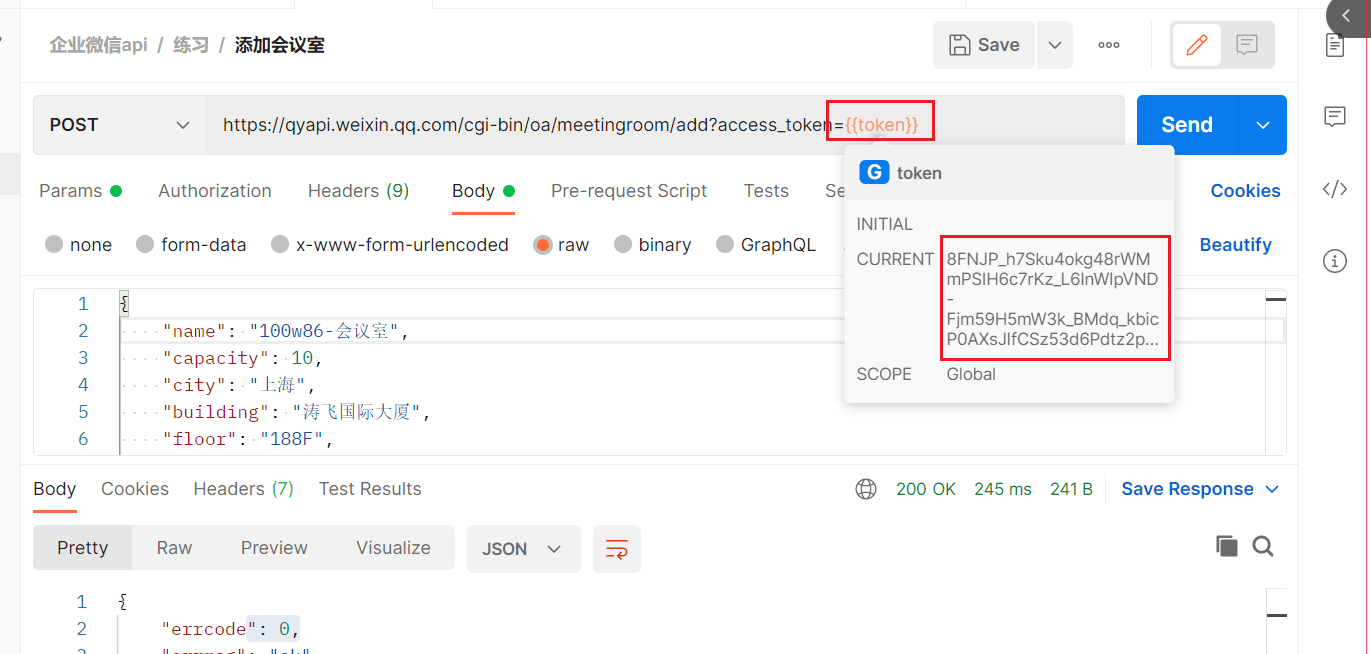The width and height of the screenshot is (1371, 654).
Task: Open the response Cookies tab
Action: click(x=135, y=489)
